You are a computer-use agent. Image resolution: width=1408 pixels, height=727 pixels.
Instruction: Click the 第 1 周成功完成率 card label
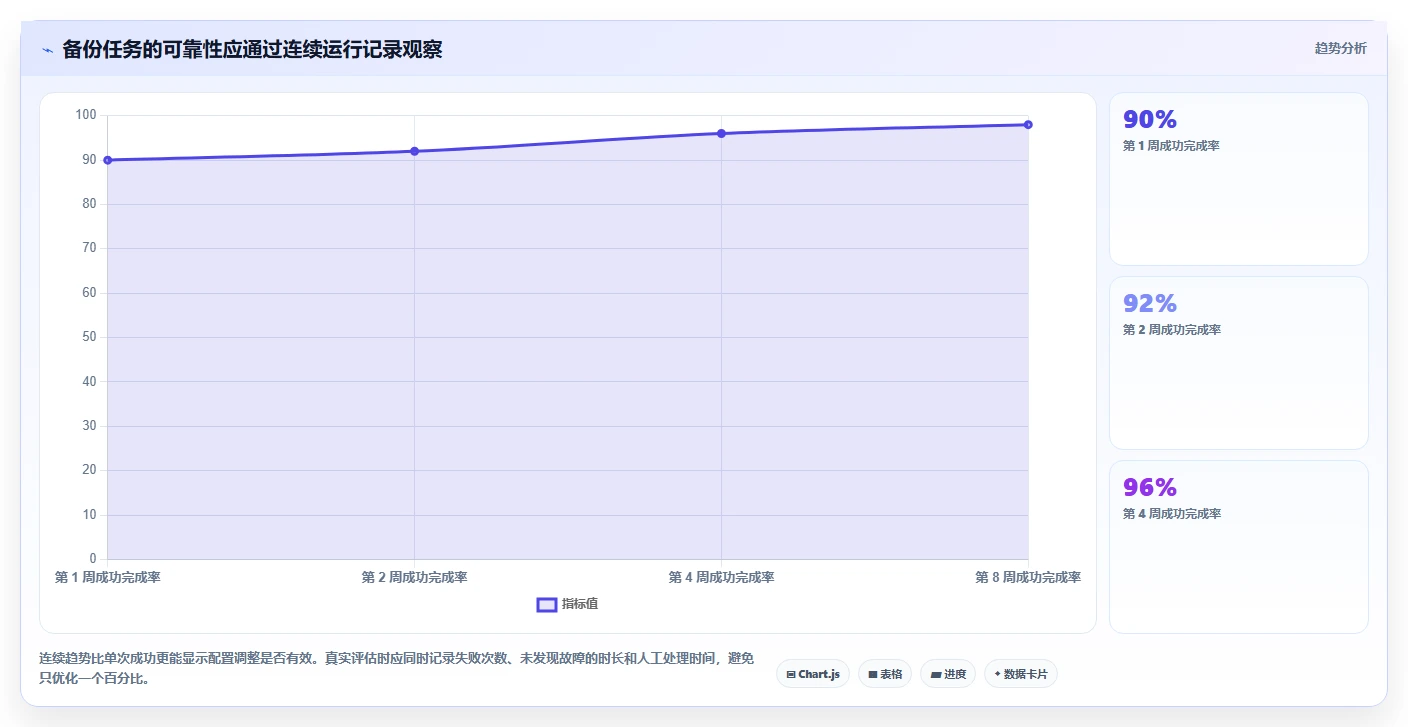click(1171, 146)
